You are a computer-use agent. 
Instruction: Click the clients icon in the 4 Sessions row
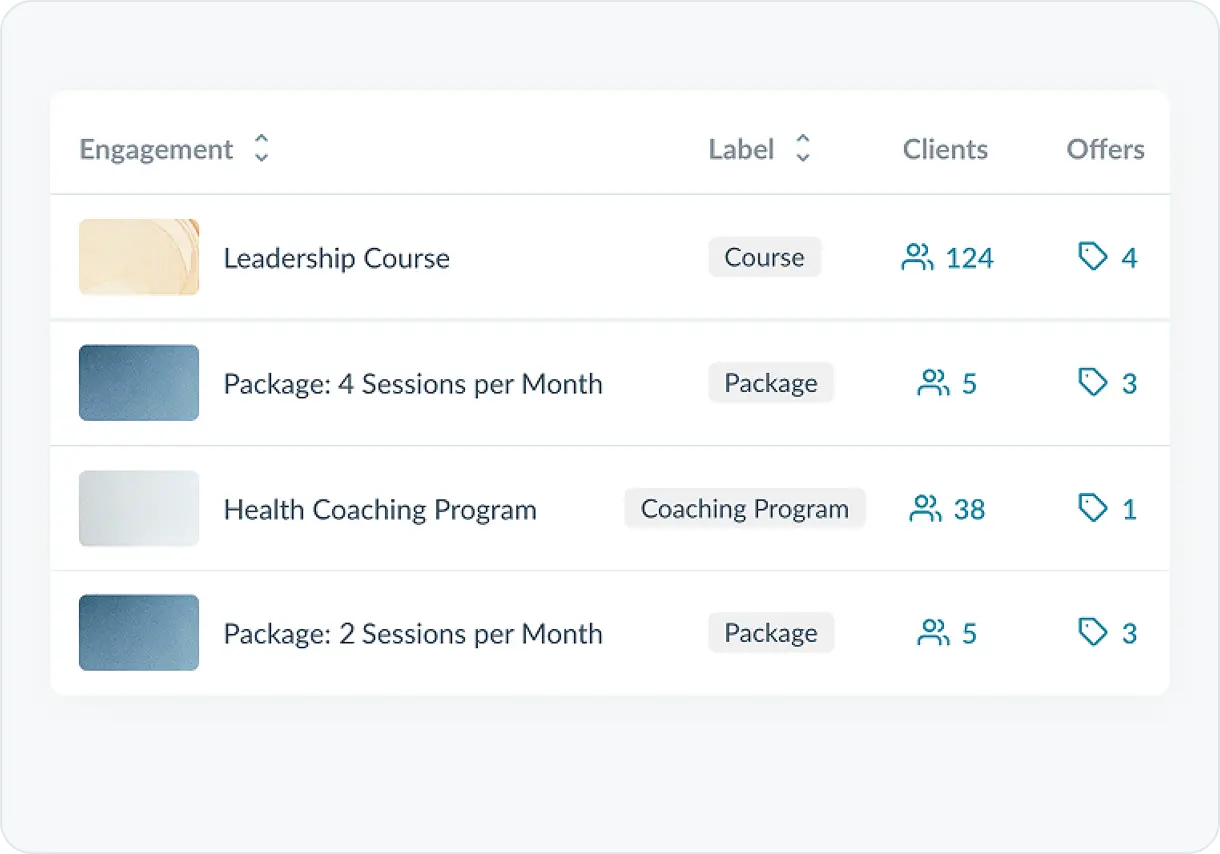[933, 383]
